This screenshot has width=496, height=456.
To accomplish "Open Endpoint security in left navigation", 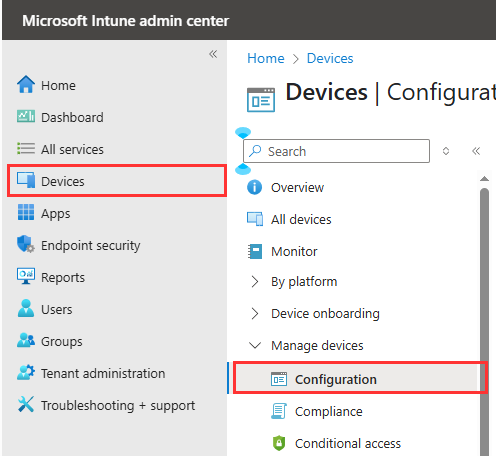I will [x=115, y=245].
